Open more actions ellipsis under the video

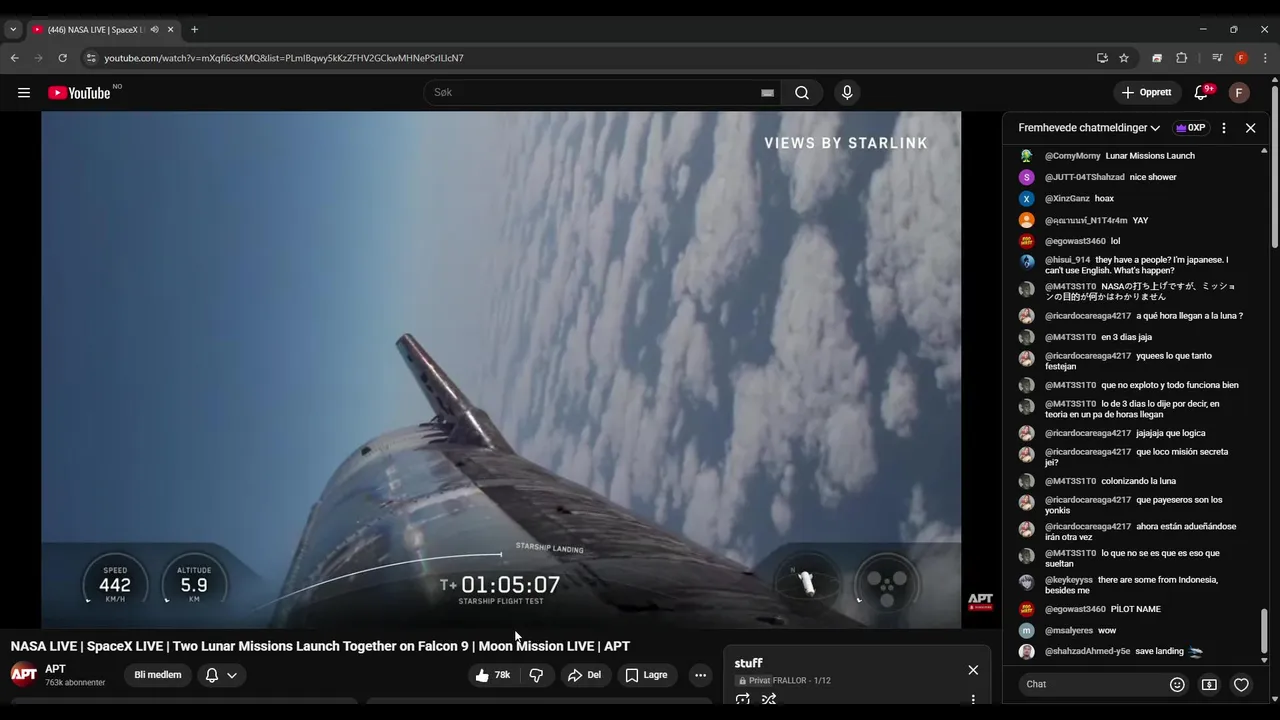coord(700,675)
